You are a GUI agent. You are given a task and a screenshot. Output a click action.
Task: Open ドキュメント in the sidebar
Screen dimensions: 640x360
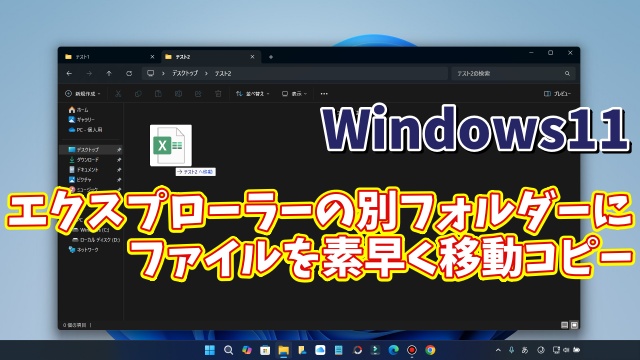click(84, 169)
